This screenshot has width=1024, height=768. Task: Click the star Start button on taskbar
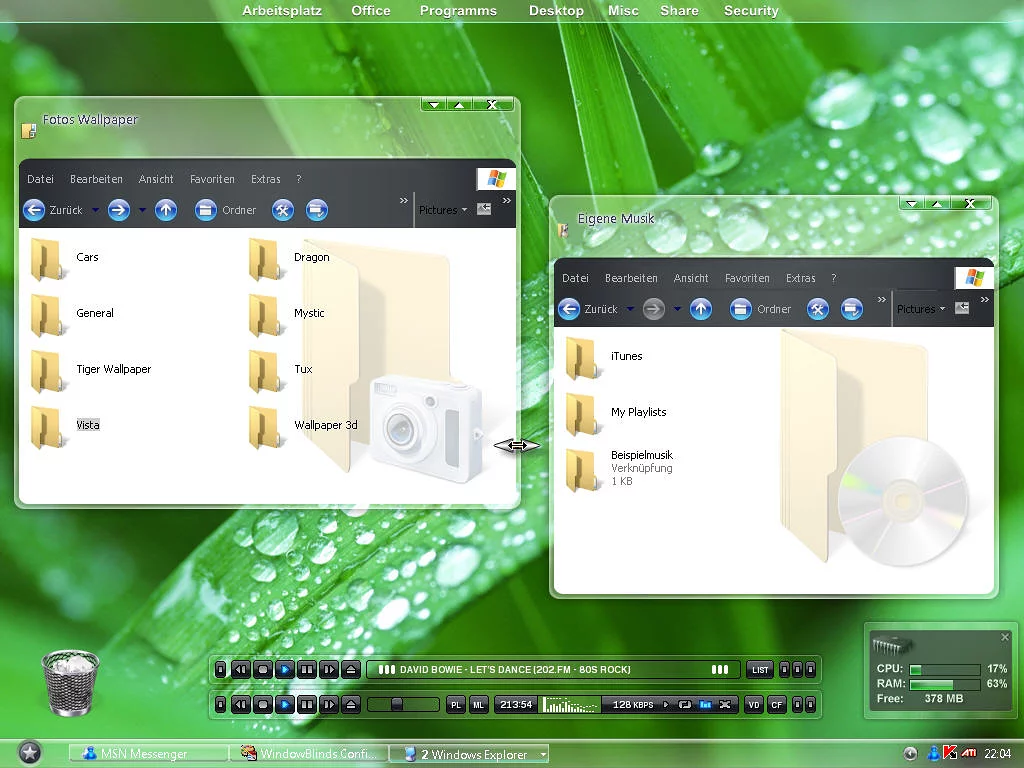[30, 753]
